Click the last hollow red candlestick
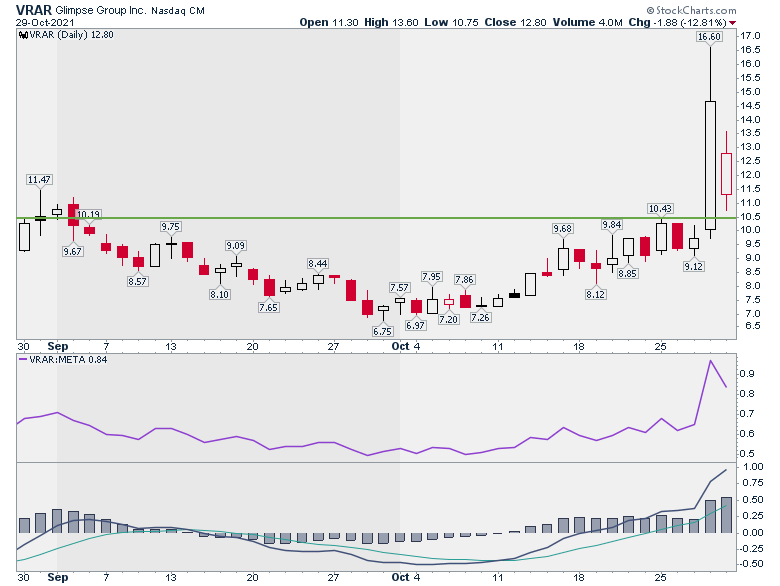780x586 pixels. (x=726, y=174)
